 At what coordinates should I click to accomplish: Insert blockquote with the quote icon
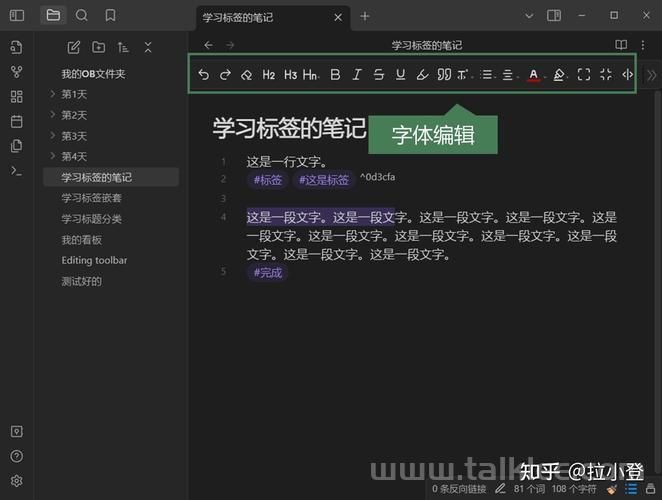pos(444,75)
